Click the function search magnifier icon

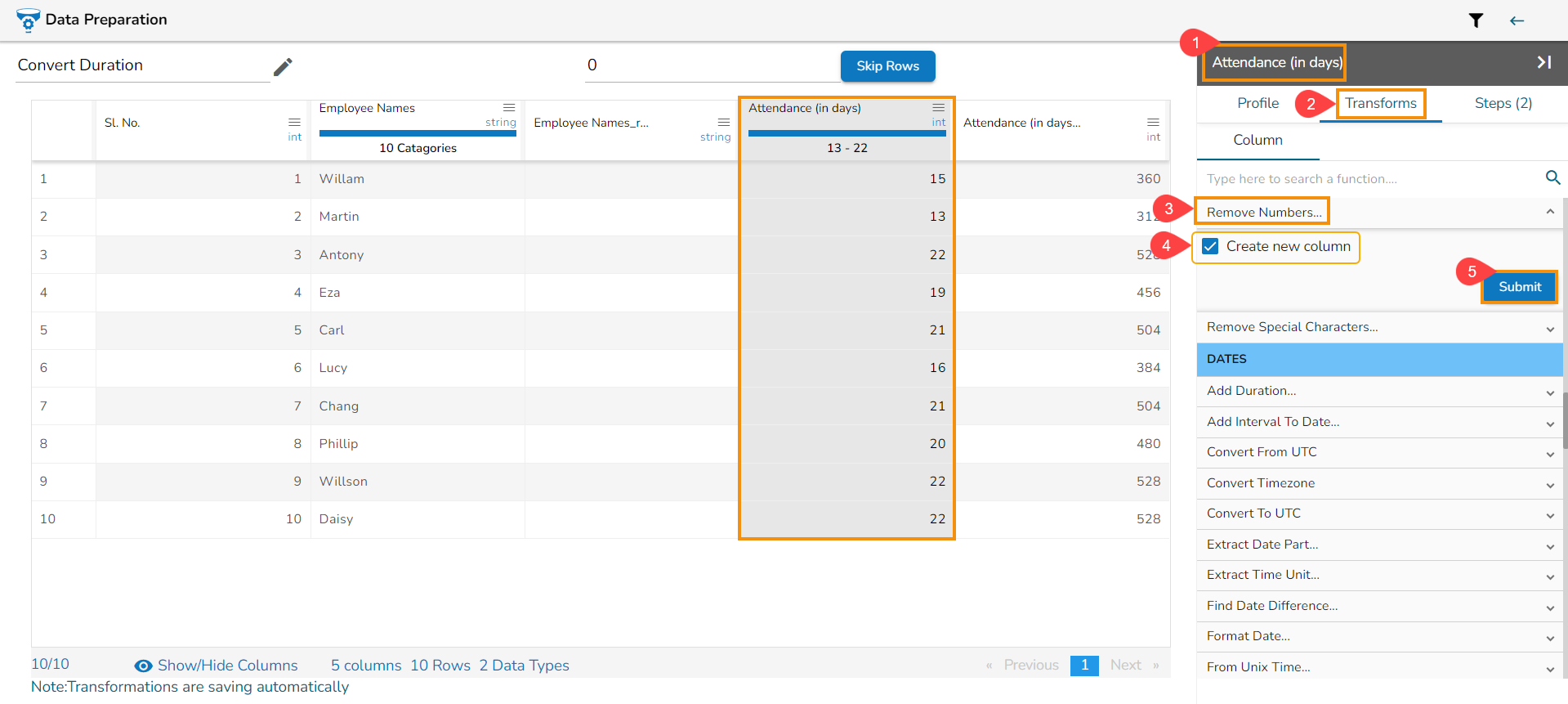[1552, 177]
